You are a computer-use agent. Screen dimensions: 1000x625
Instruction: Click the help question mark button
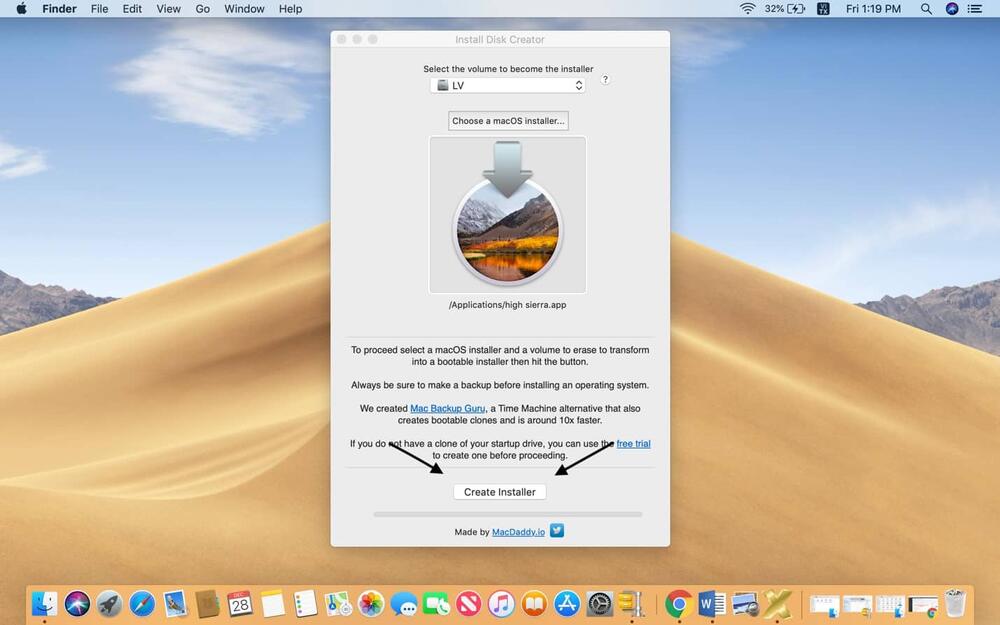[x=605, y=80]
